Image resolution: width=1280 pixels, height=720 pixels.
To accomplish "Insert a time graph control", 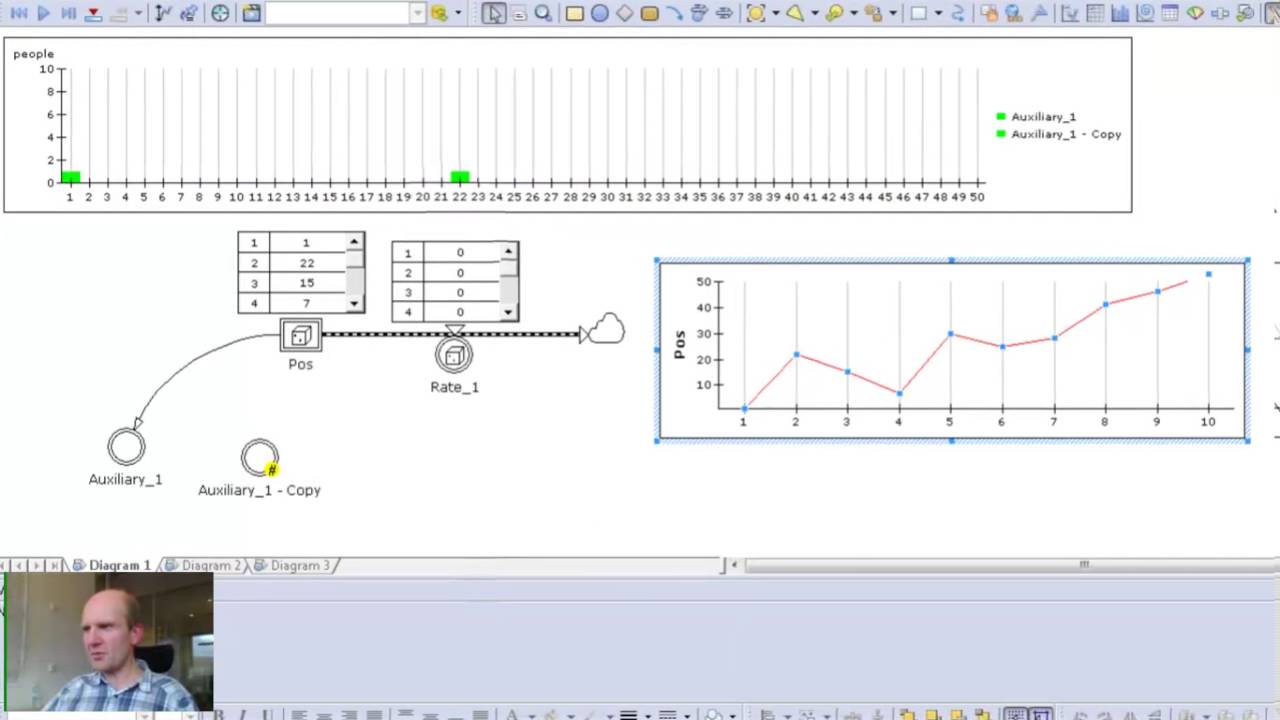I will coord(1068,13).
